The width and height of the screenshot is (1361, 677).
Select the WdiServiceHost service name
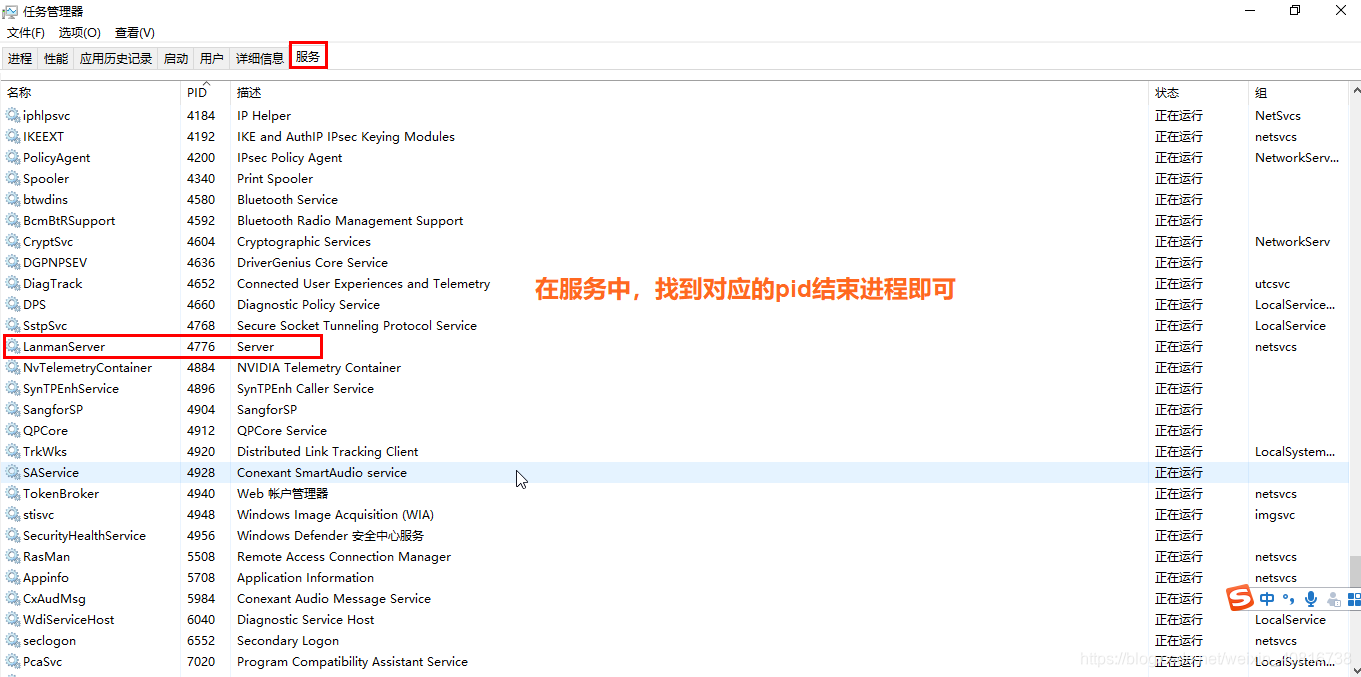coord(69,620)
